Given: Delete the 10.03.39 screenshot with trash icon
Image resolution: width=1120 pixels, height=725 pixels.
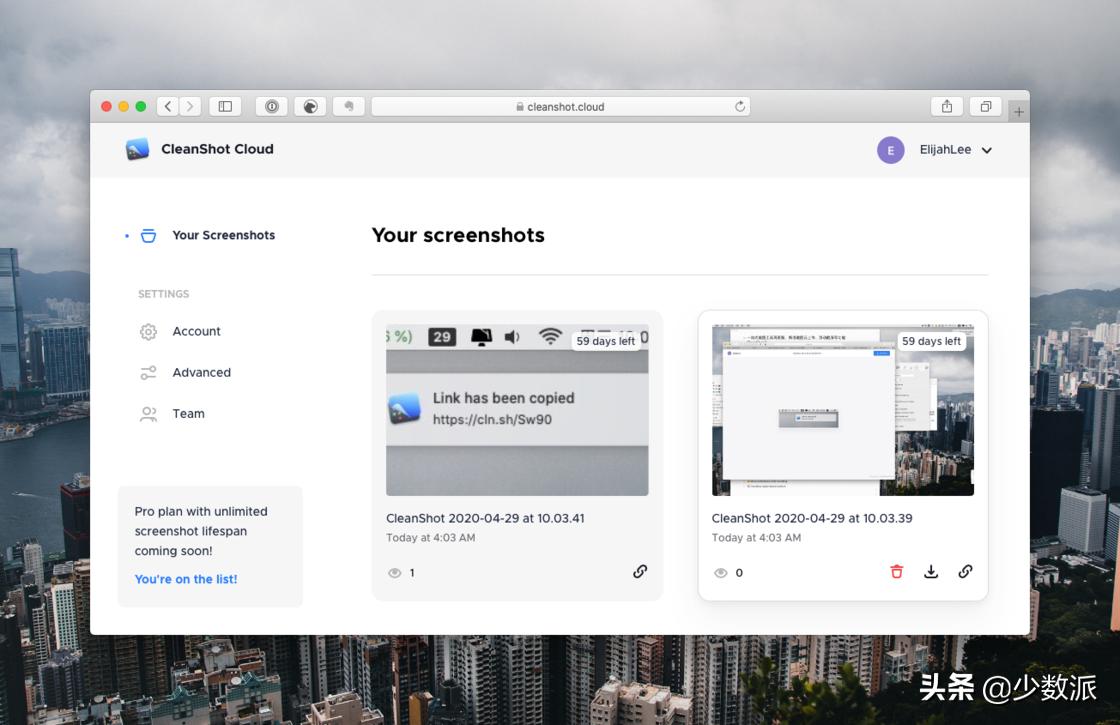Looking at the screenshot, I should [x=896, y=572].
